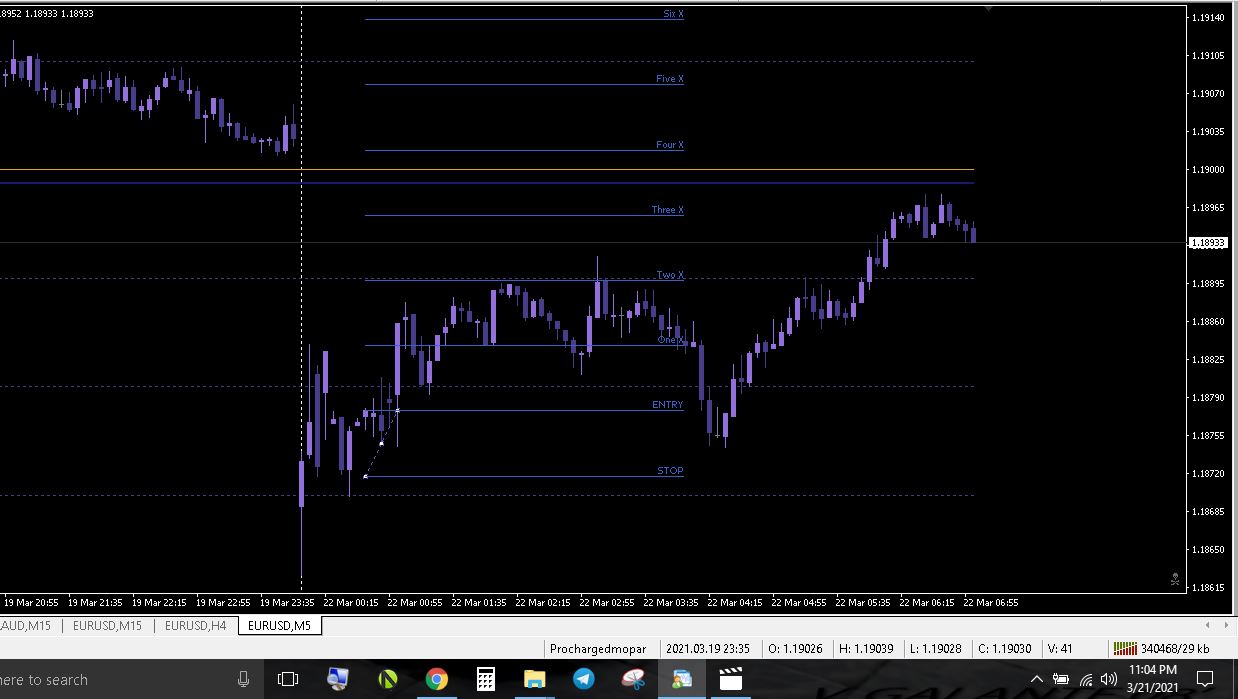Screen dimensions: 1238x699
Task: Open the notification center icon
Action: coord(1205,680)
